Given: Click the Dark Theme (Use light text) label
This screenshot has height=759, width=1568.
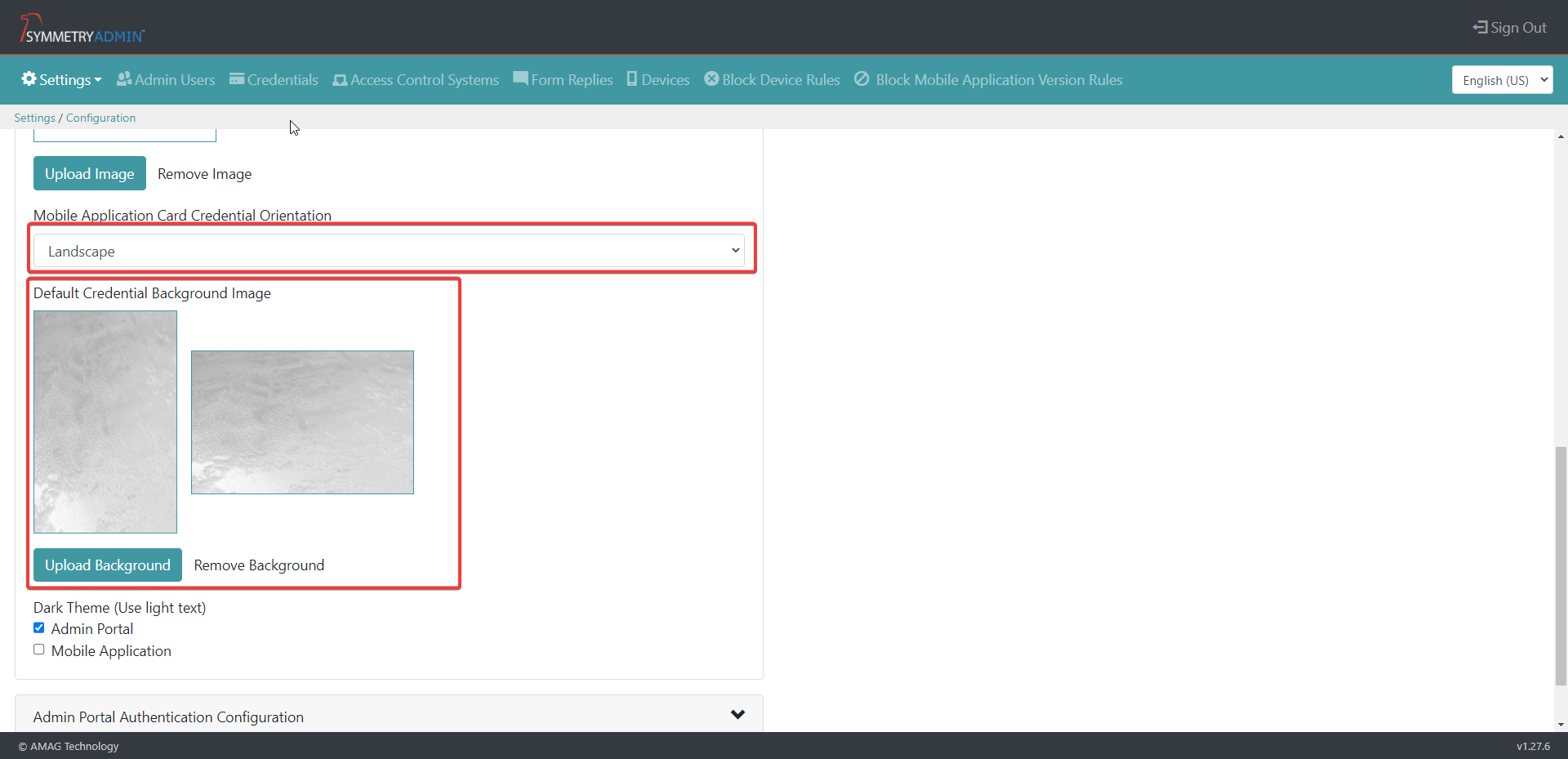Looking at the screenshot, I should (x=119, y=608).
